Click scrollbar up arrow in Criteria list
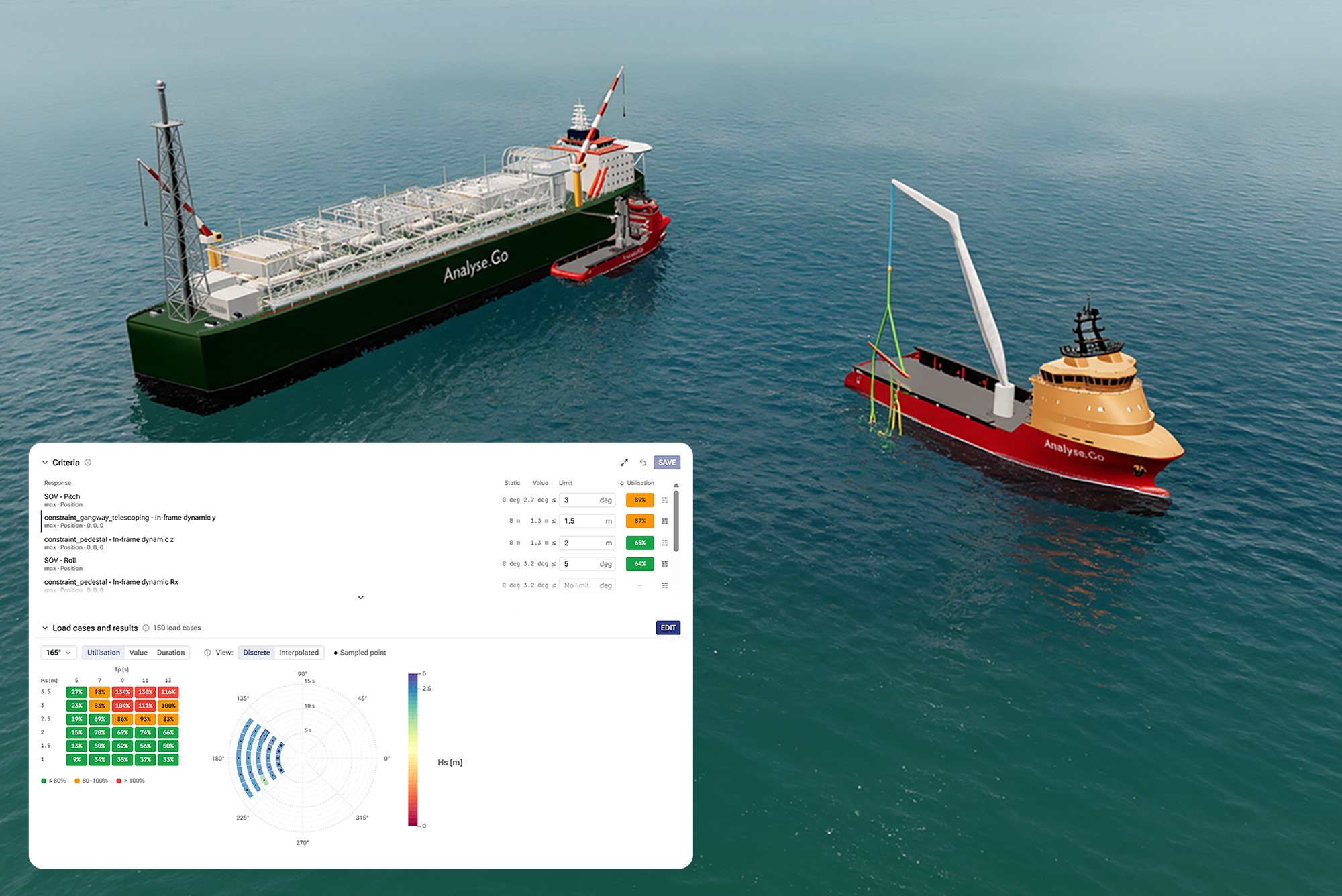The width and height of the screenshot is (1342, 896). (676, 485)
